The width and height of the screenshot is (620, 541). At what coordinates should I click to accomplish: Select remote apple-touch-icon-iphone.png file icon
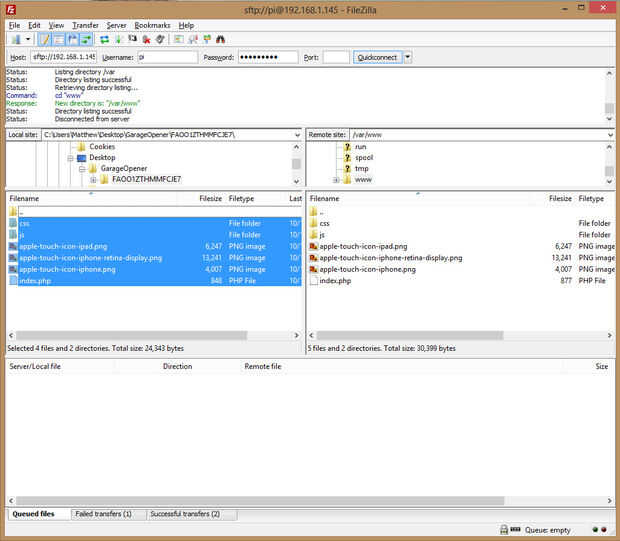tap(314, 269)
